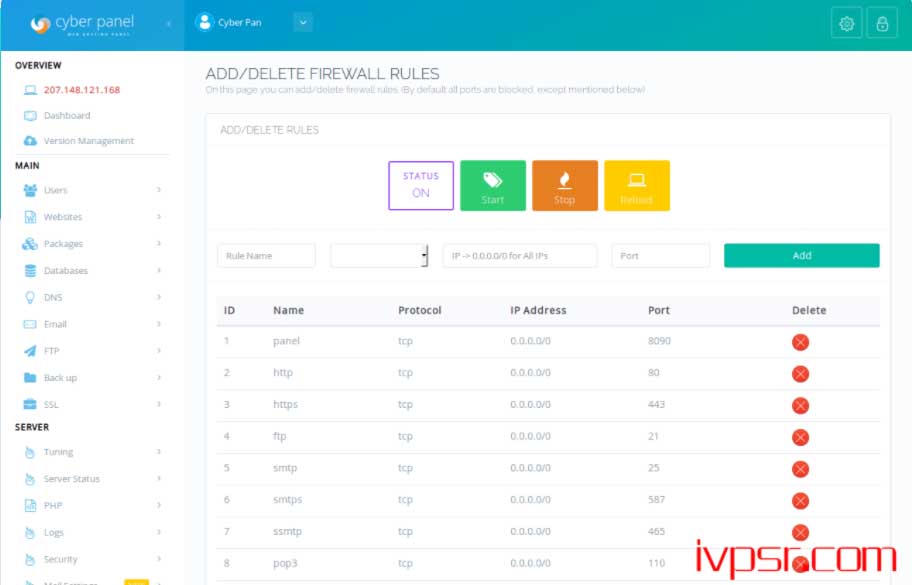Screen dimensions: 912x585
Task: Delete the smtp rule on port 25
Action: click(x=800, y=469)
